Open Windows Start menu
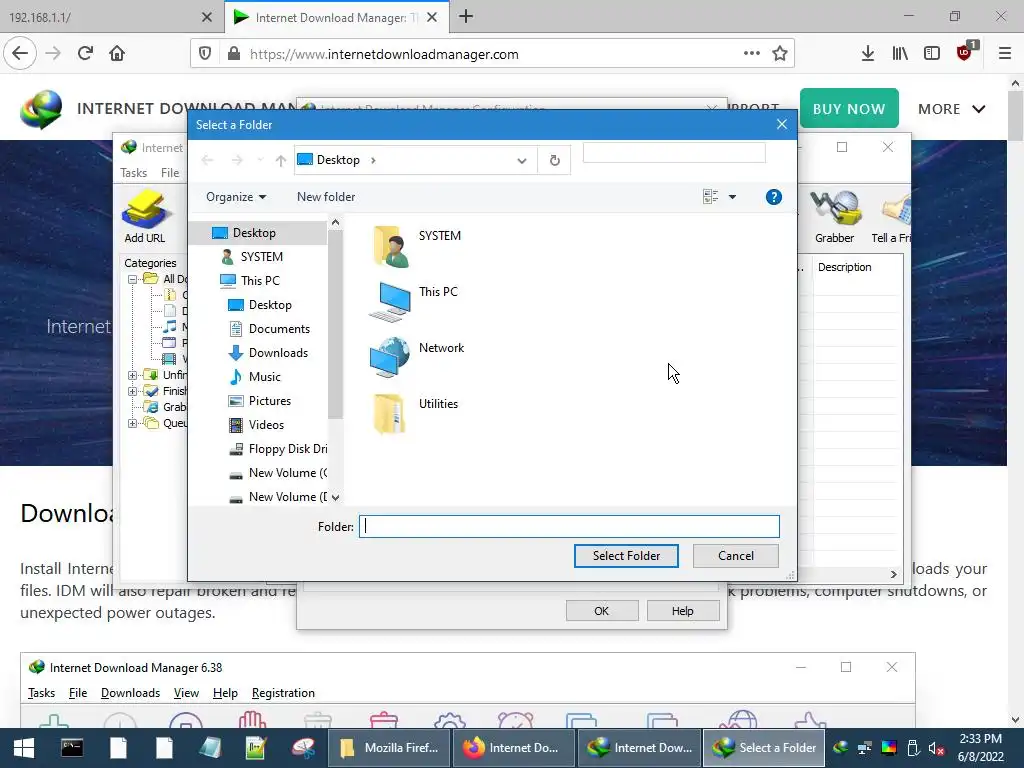 coord(24,748)
